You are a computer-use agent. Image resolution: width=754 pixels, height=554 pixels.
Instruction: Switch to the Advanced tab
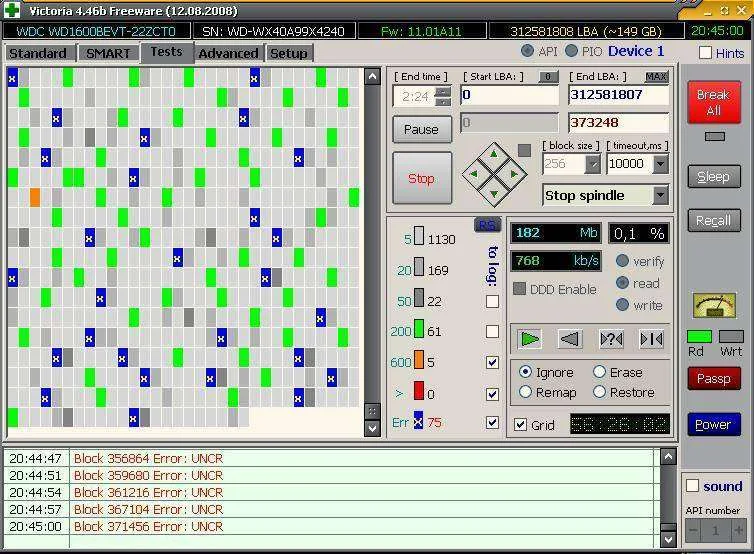pos(228,53)
